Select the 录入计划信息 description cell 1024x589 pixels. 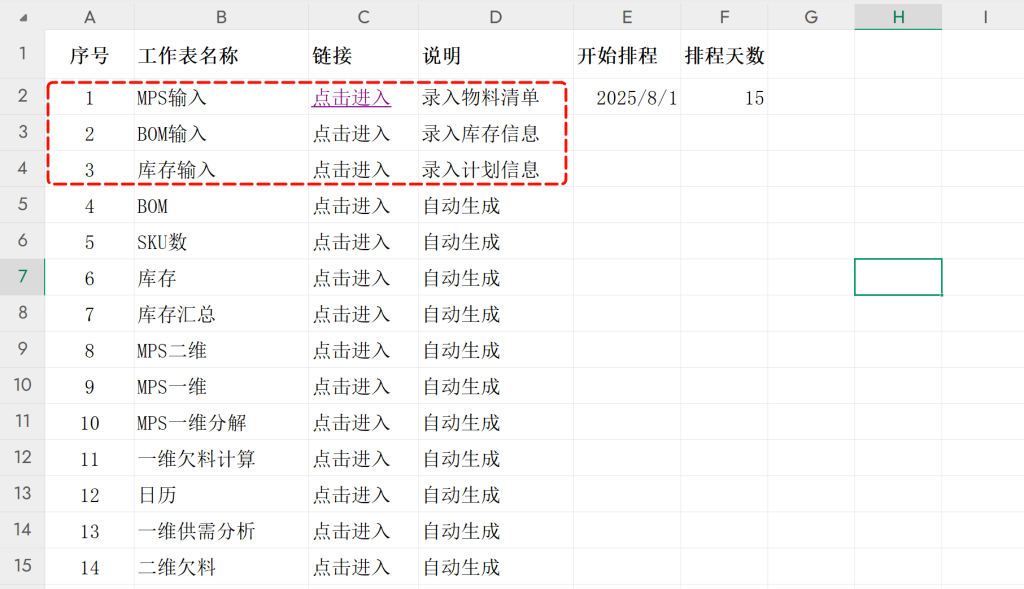tap(496, 169)
